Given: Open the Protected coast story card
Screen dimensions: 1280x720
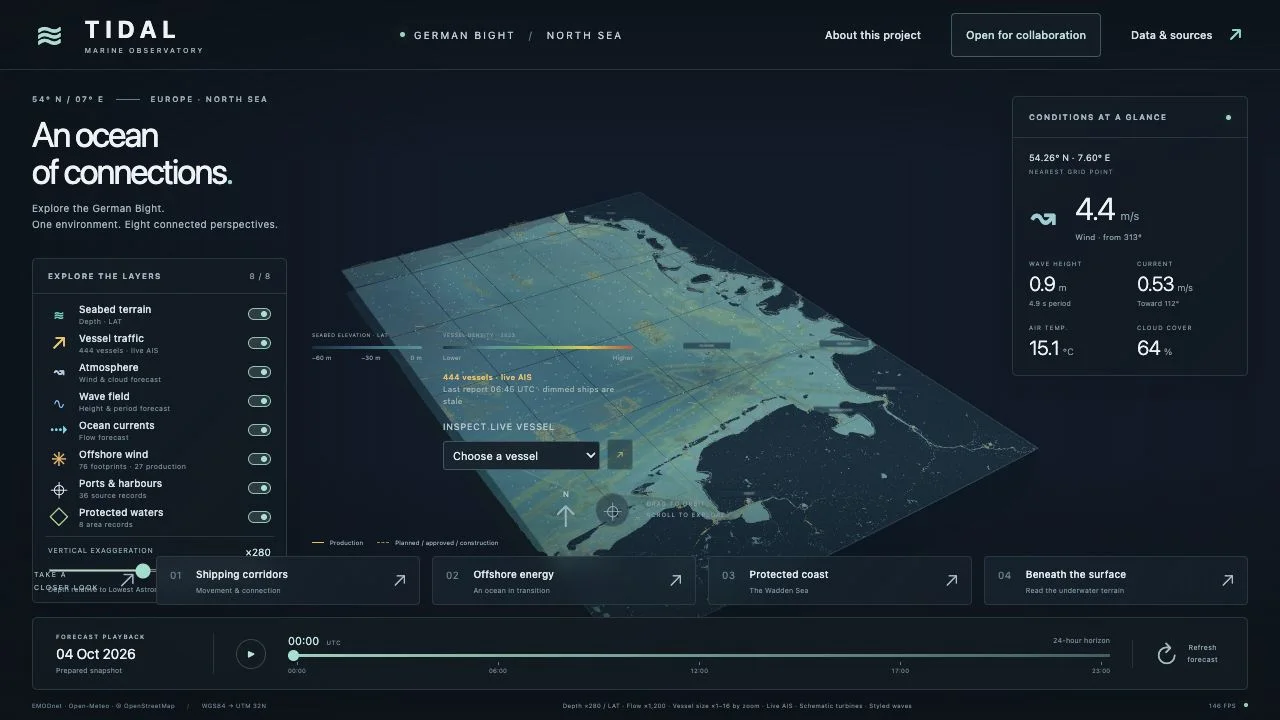Looking at the screenshot, I should pyautogui.click(x=840, y=580).
